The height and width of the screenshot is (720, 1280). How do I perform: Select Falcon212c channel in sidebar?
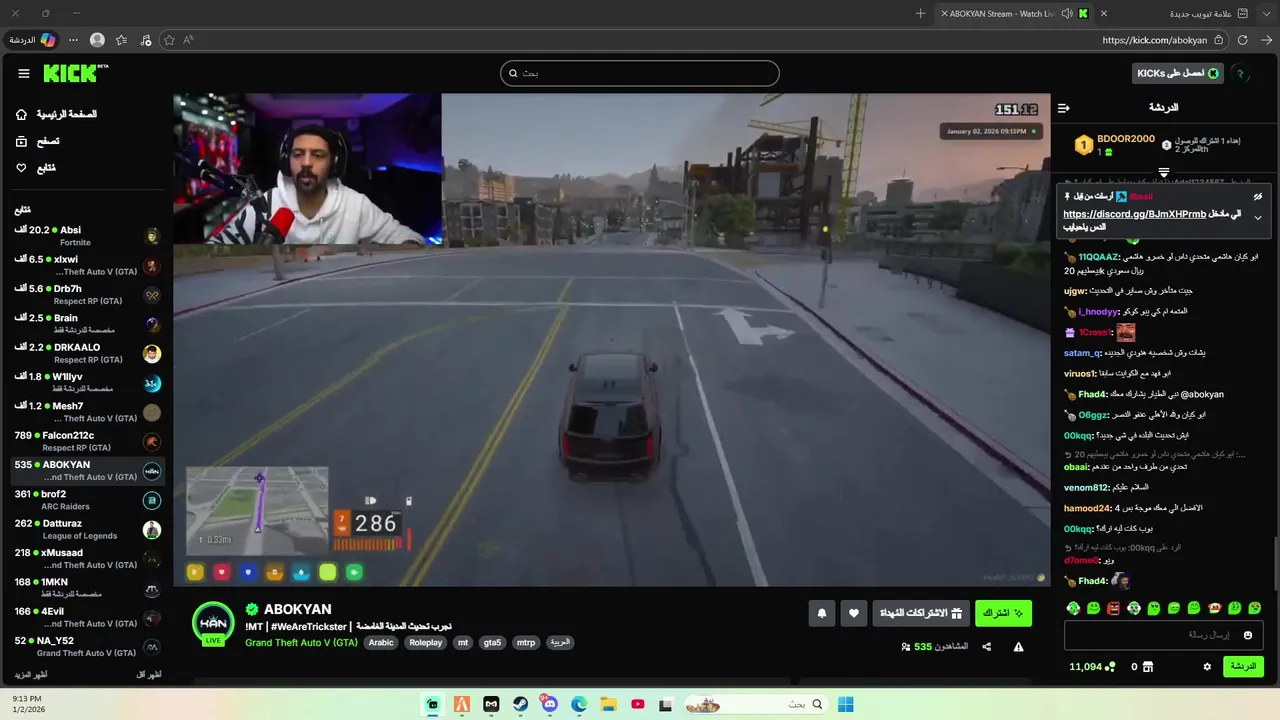[87, 441]
